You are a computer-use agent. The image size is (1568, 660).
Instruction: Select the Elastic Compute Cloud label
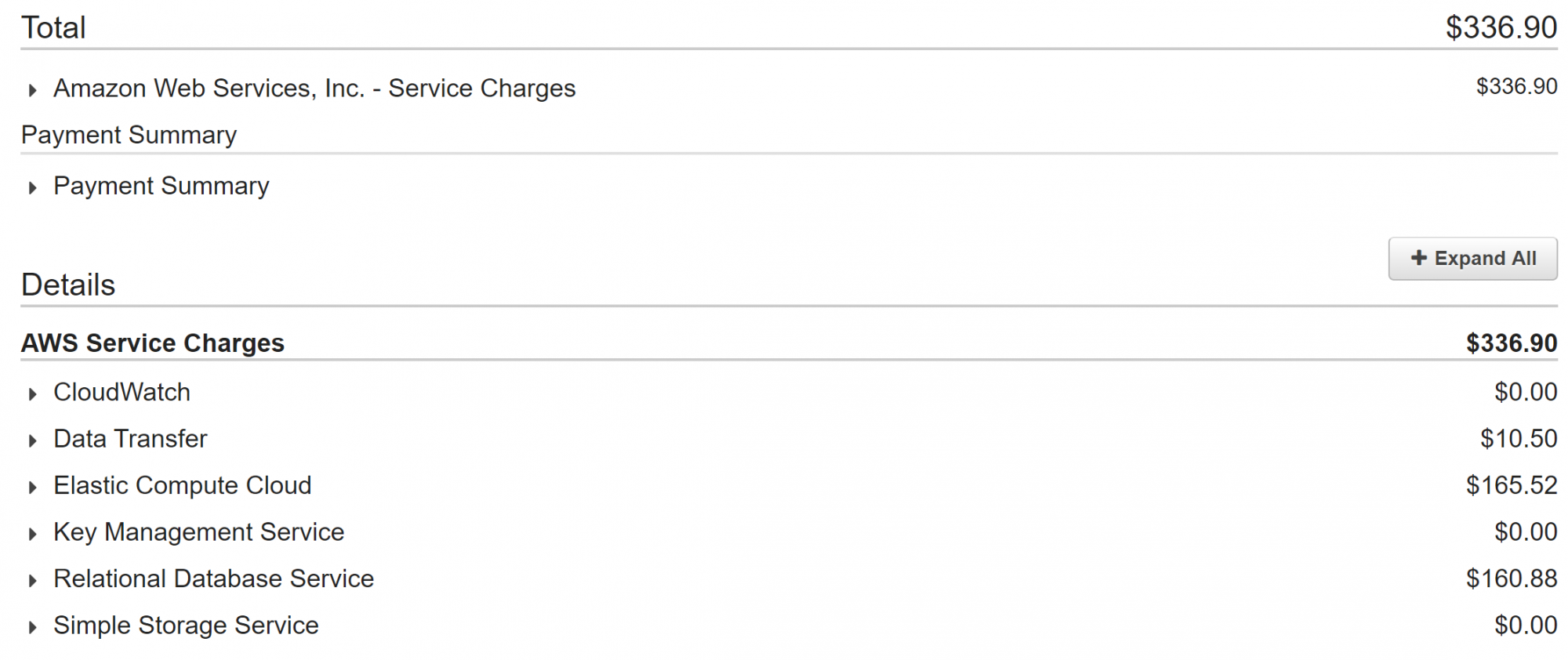[182, 485]
